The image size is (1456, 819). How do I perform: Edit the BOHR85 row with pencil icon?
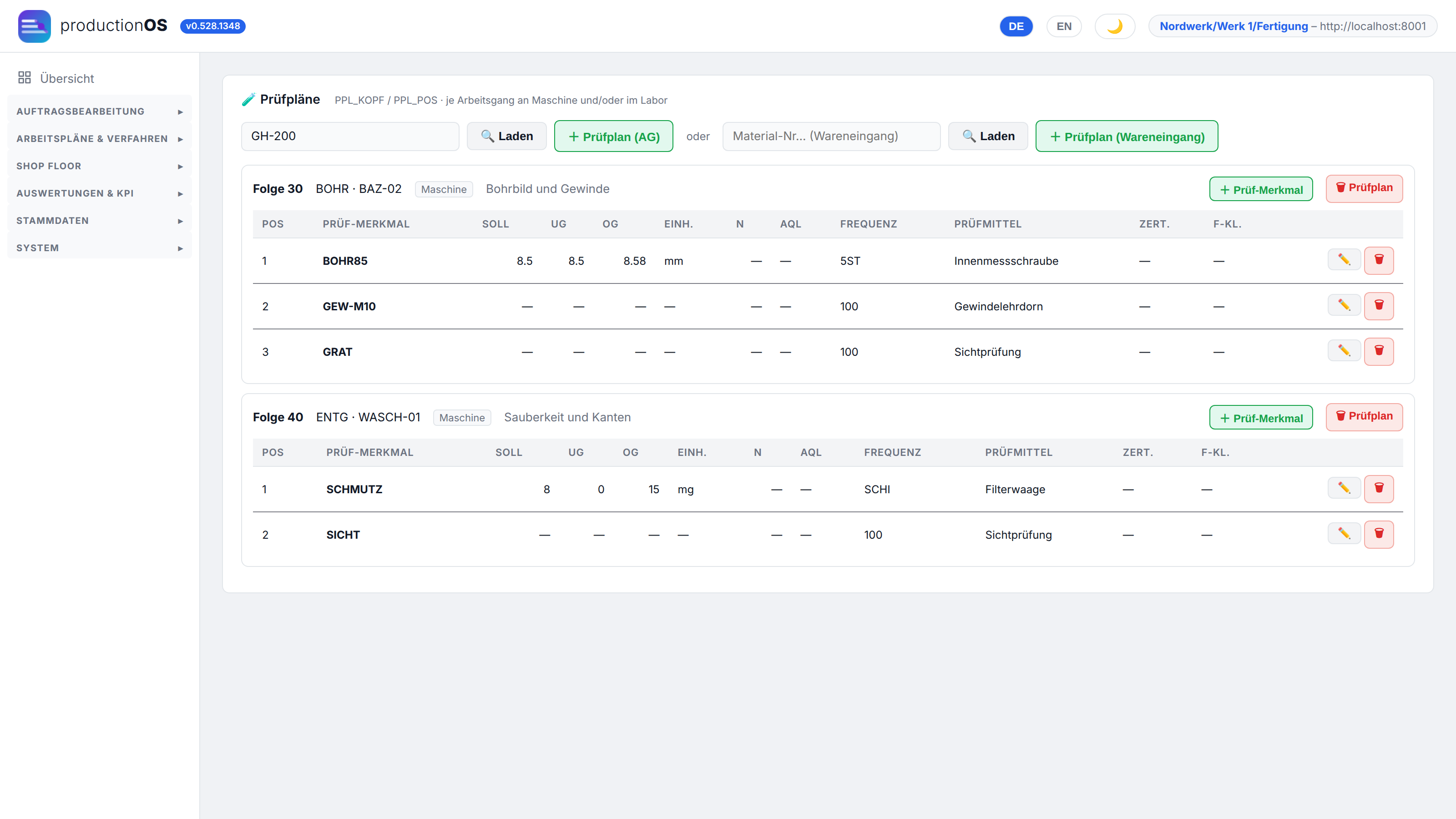click(x=1344, y=260)
